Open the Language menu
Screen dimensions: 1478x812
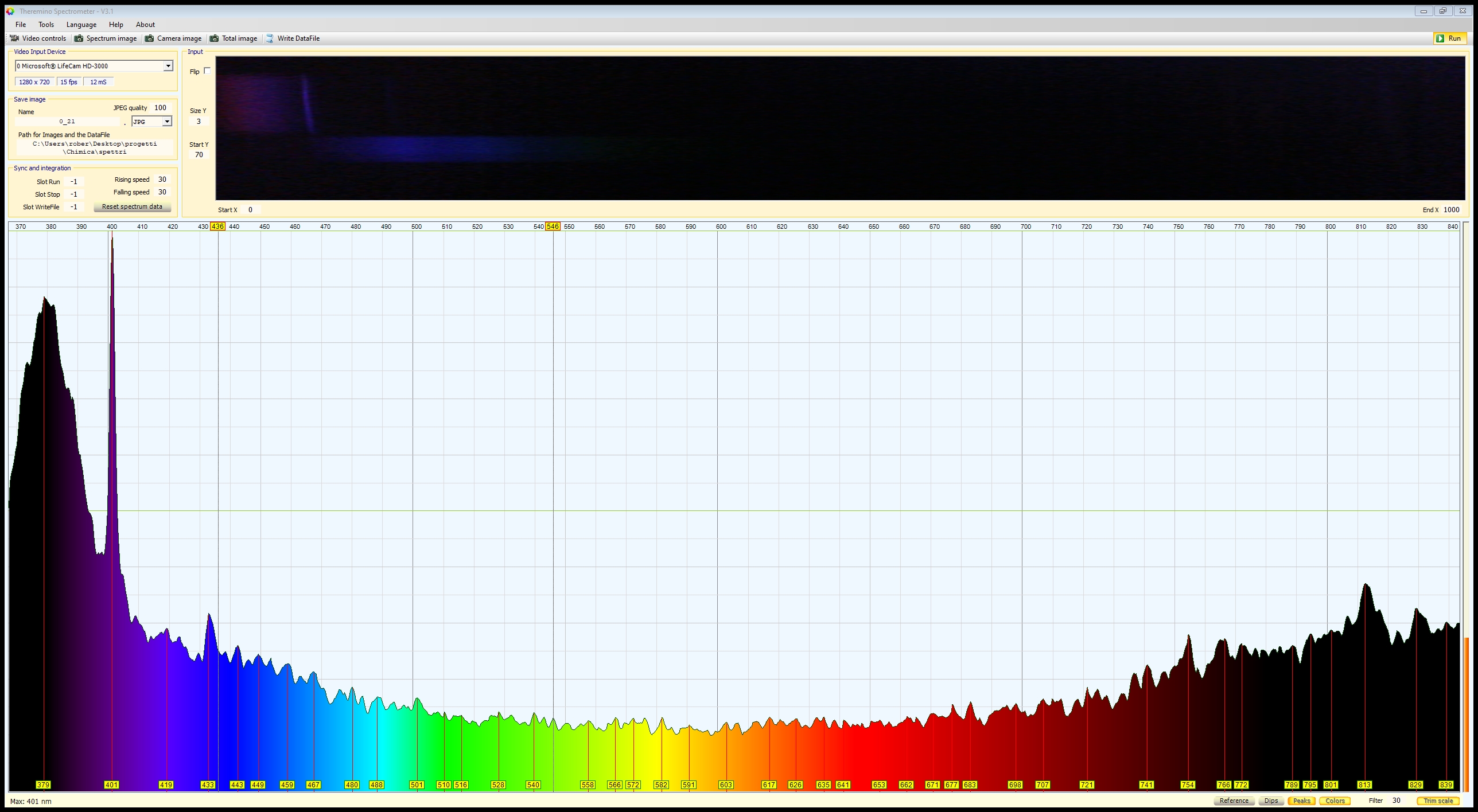(x=81, y=25)
